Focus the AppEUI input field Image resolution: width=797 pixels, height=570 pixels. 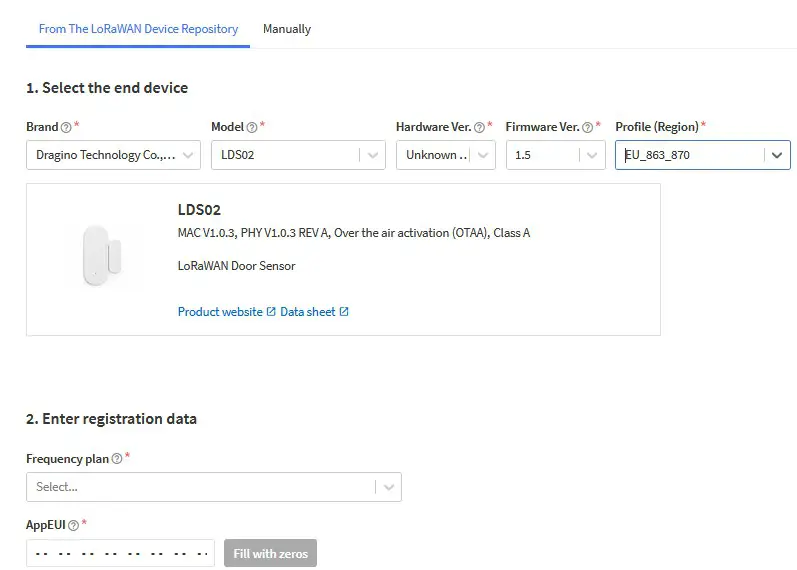[120, 553]
